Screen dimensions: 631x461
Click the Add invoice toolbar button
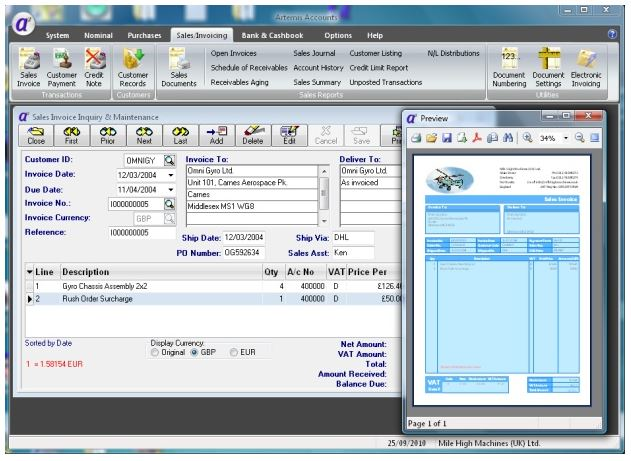pos(217,136)
